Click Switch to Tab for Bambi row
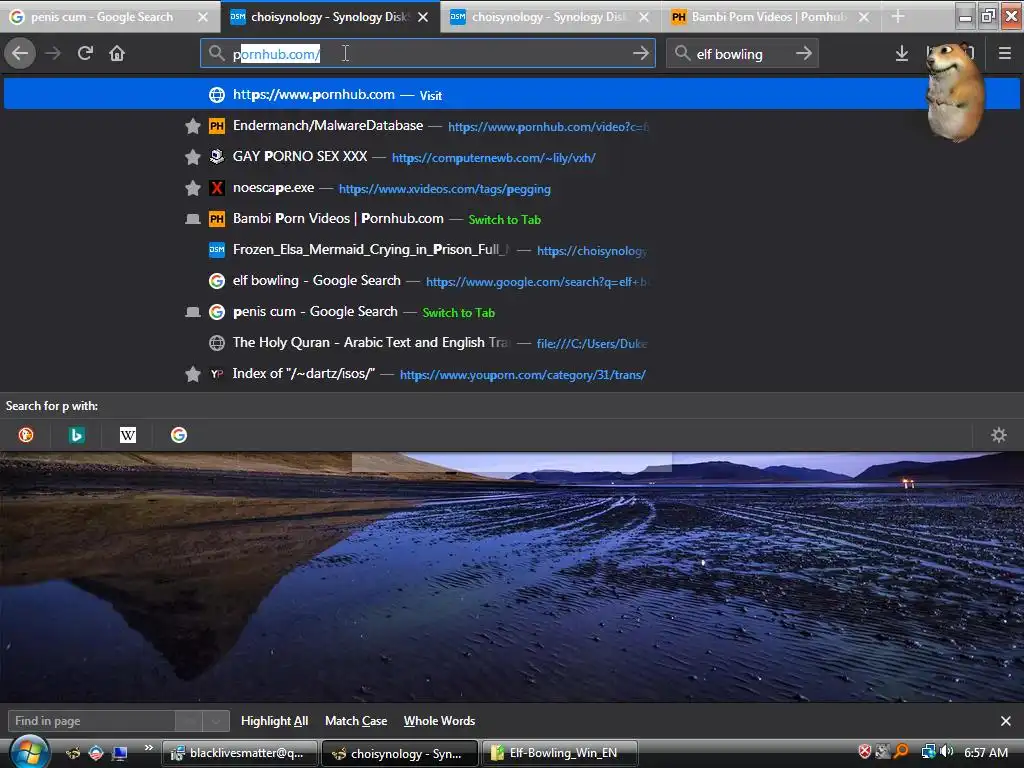 tap(504, 219)
